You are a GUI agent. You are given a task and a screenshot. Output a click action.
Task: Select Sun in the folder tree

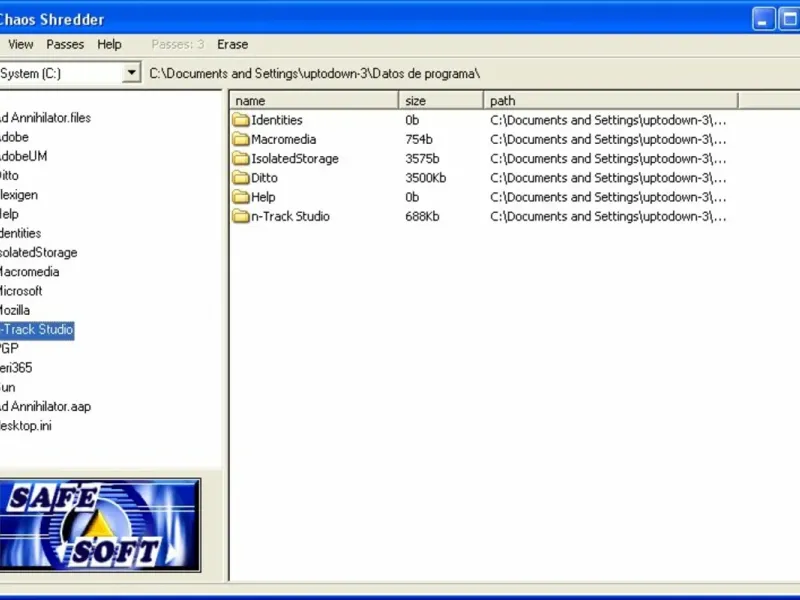[x=8, y=387]
